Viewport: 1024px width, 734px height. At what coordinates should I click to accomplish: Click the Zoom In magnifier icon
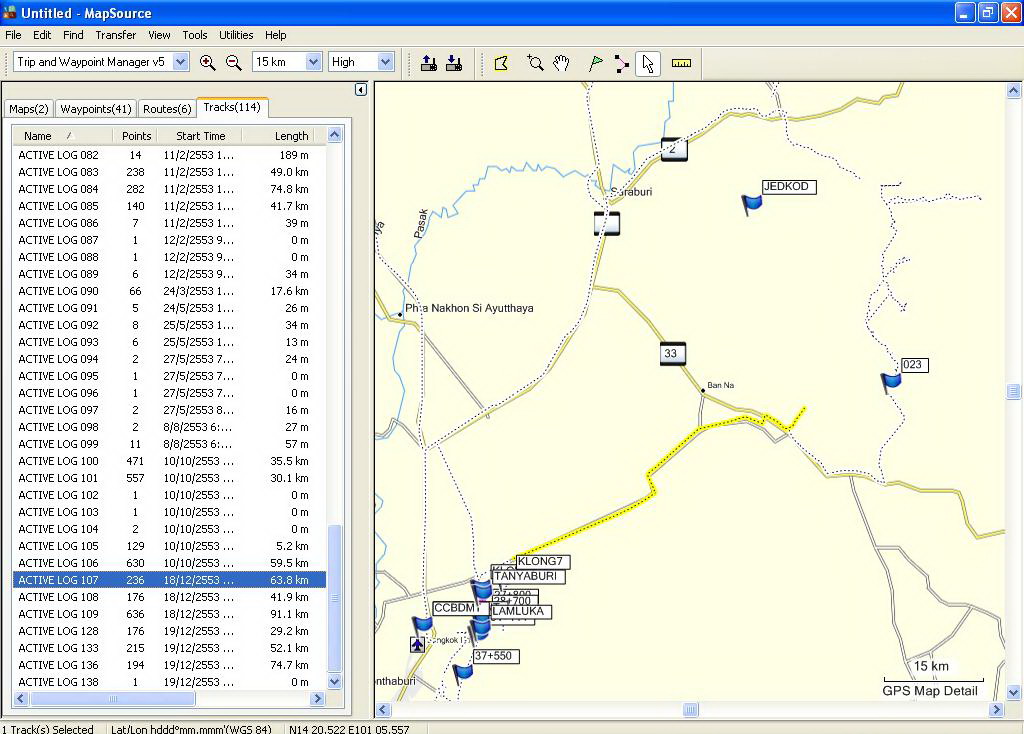(208, 63)
